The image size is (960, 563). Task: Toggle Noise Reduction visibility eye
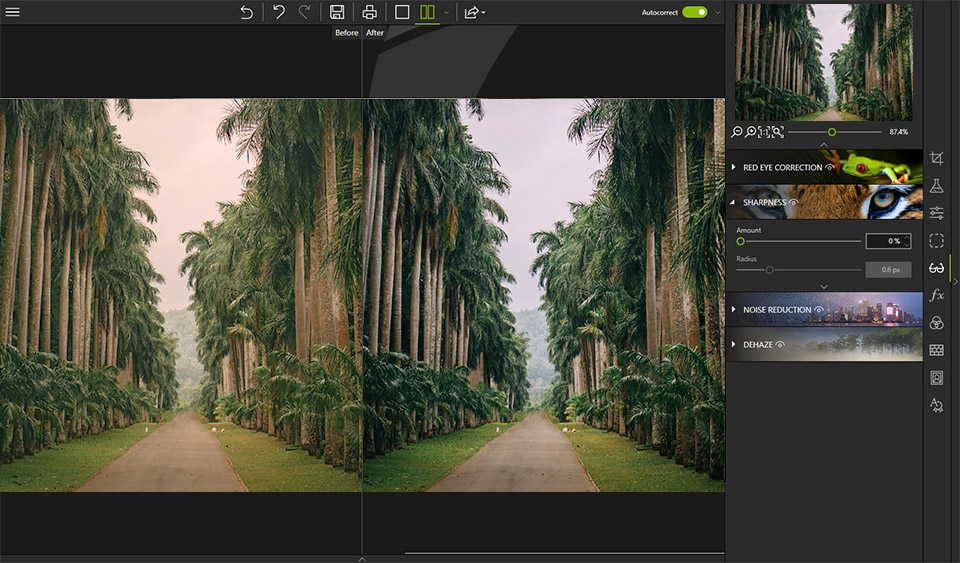point(819,310)
